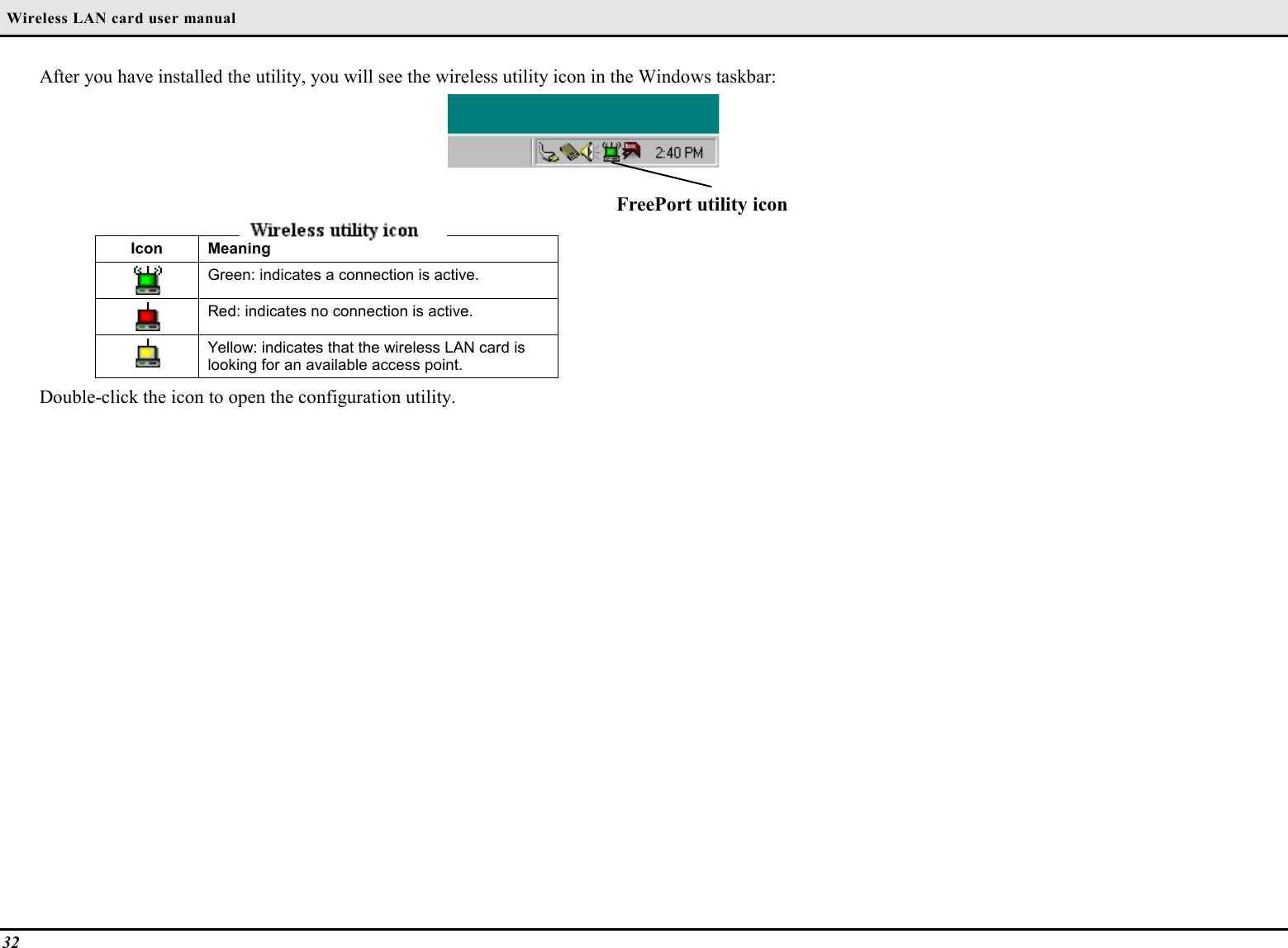
Task: Click the page number 32
Action: (x=11, y=941)
